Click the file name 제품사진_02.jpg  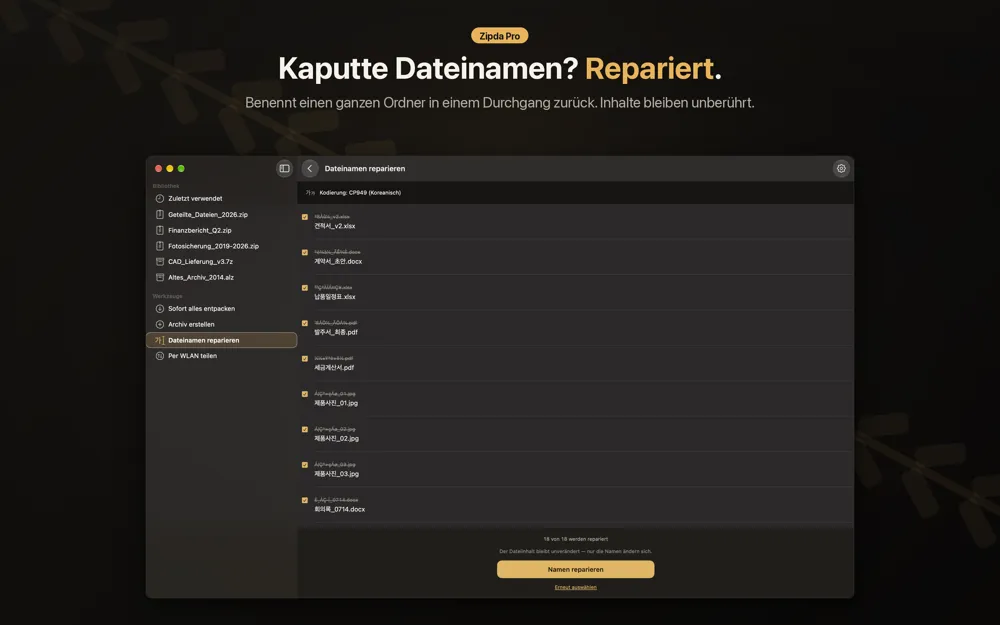click(336, 439)
